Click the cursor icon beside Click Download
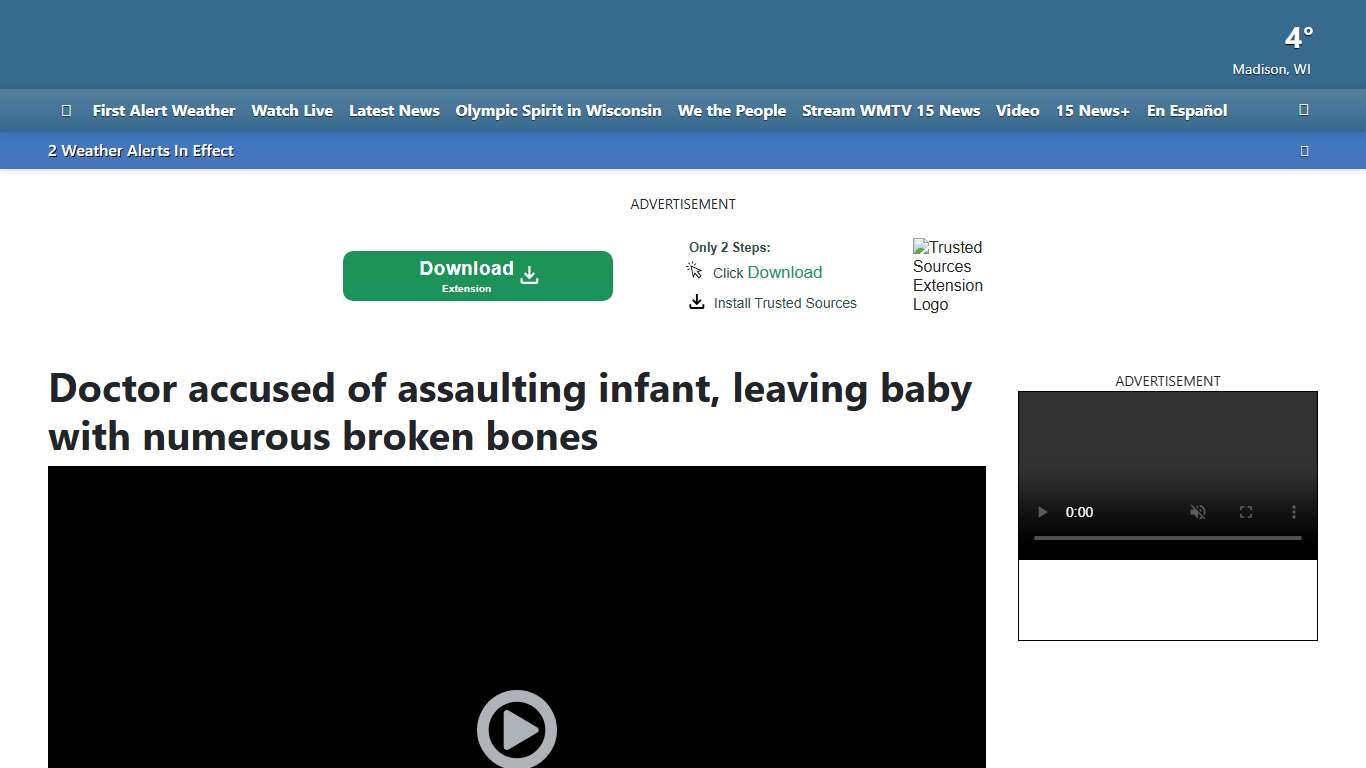 click(694, 269)
